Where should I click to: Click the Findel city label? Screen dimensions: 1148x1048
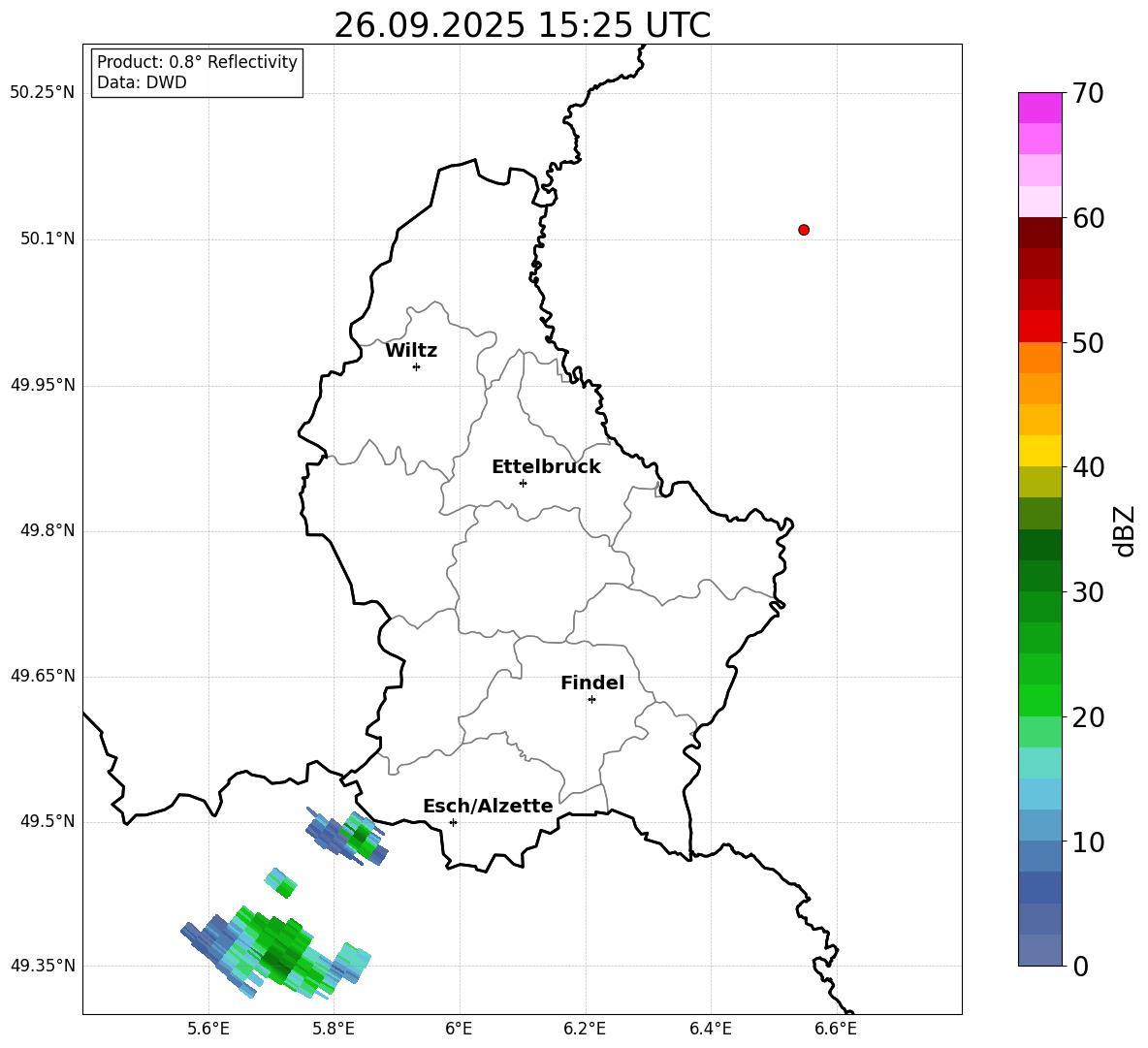[x=592, y=683]
